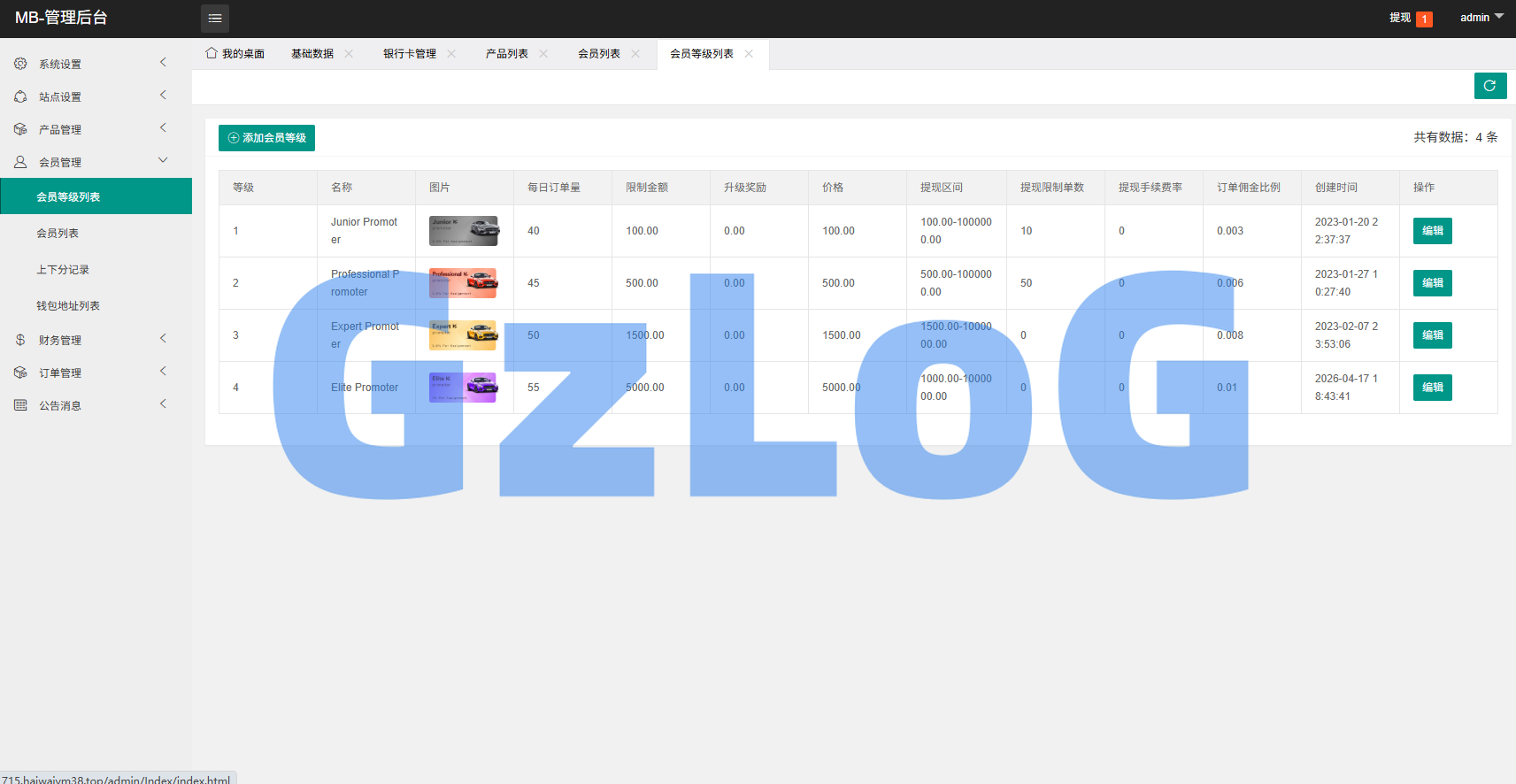Viewport: 1516px width, 784px height.
Task: Click the announcements list icon in sidebar
Action: point(20,405)
